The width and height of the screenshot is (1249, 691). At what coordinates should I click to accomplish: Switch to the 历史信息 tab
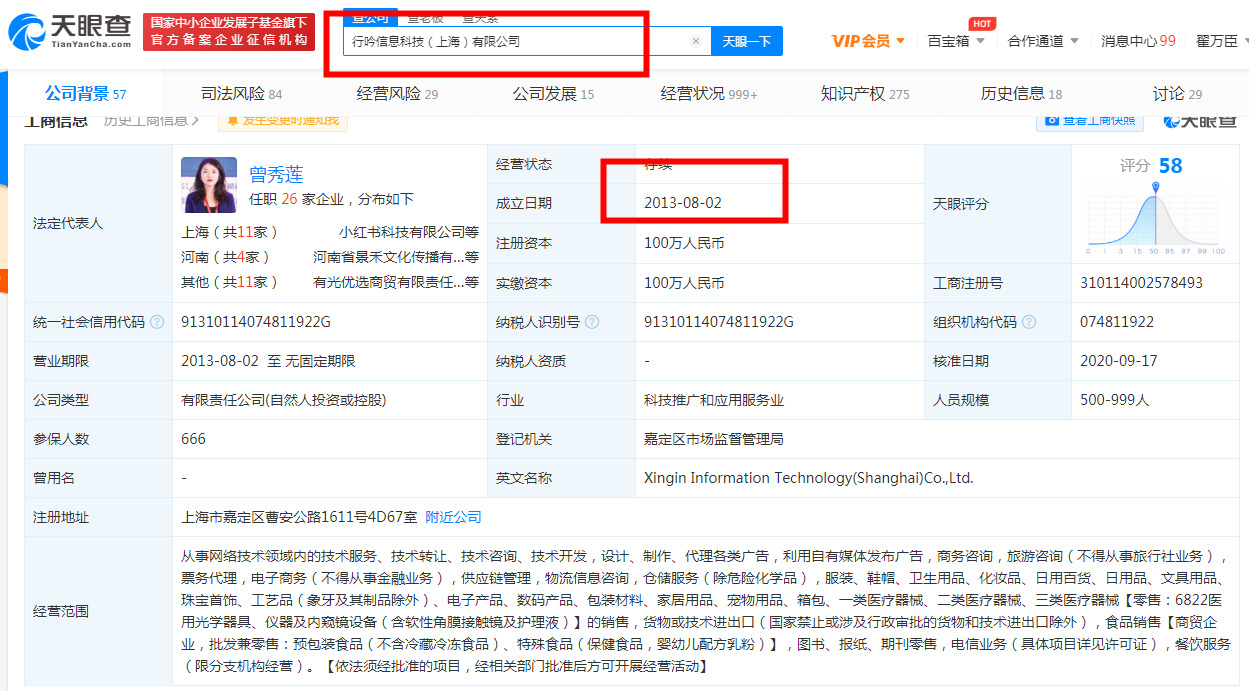click(x=1021, y=94)
